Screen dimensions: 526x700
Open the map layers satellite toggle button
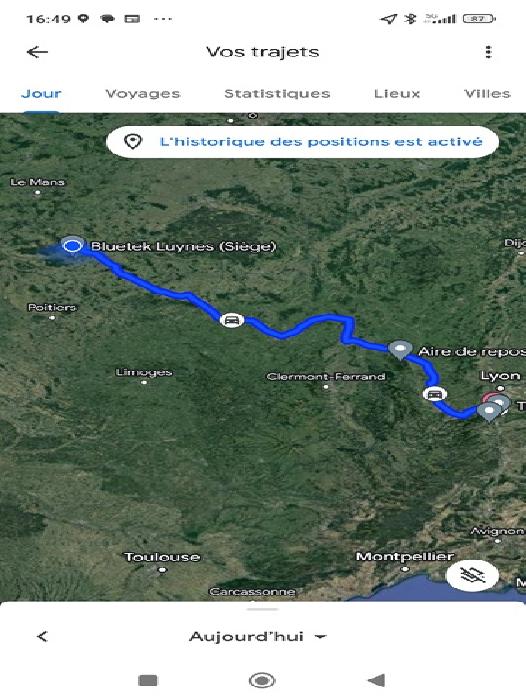pyautogui.click(x=472, y=575)
